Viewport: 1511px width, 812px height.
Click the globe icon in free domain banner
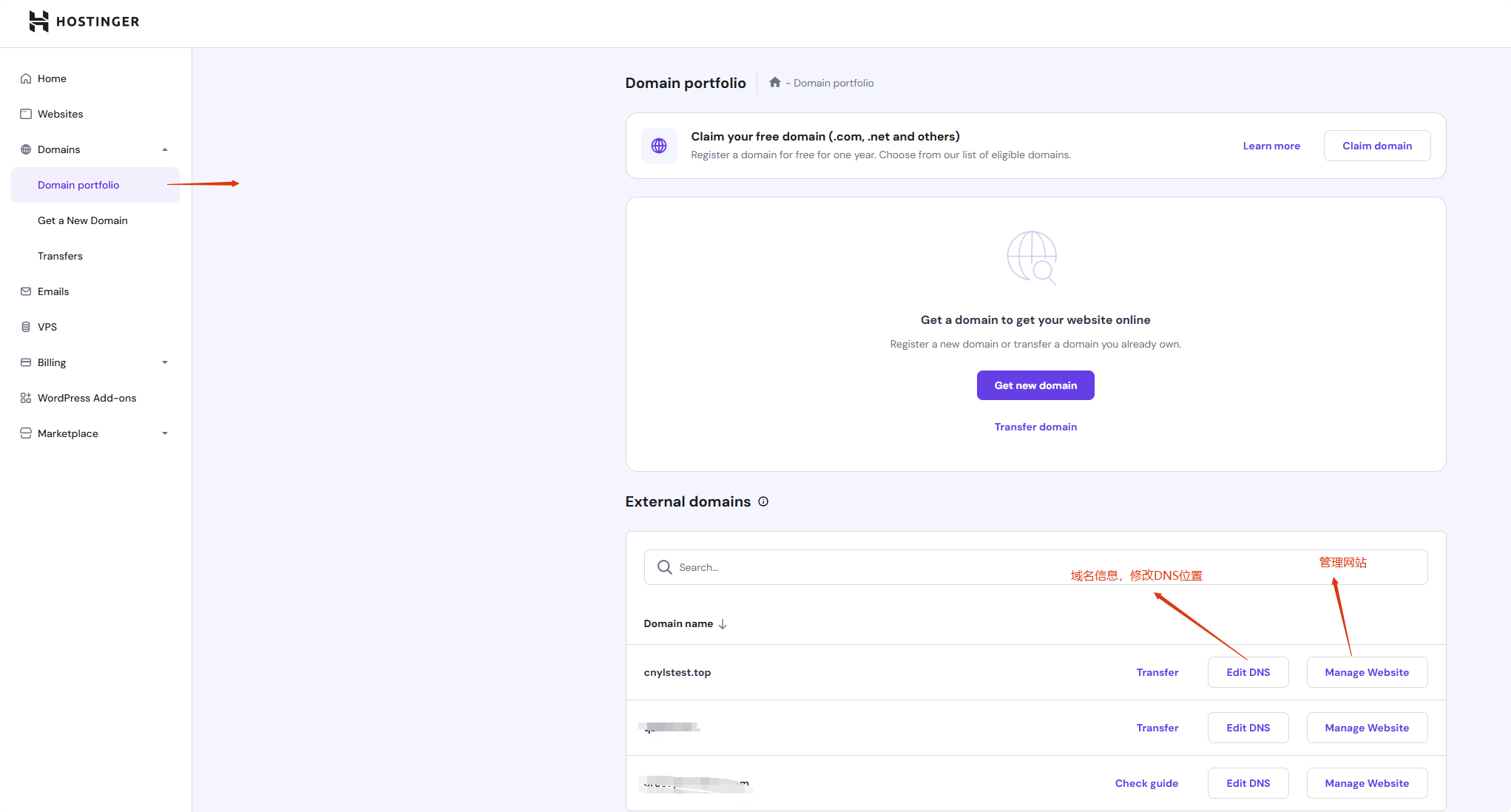click(x=659, y=146)
